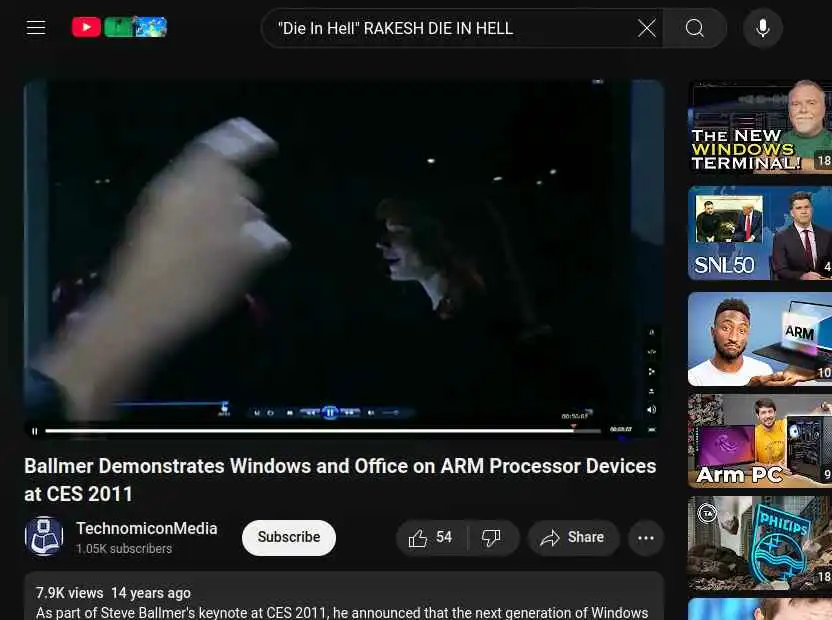
Task: Start voice search with microphone
Action: point(762,28)
